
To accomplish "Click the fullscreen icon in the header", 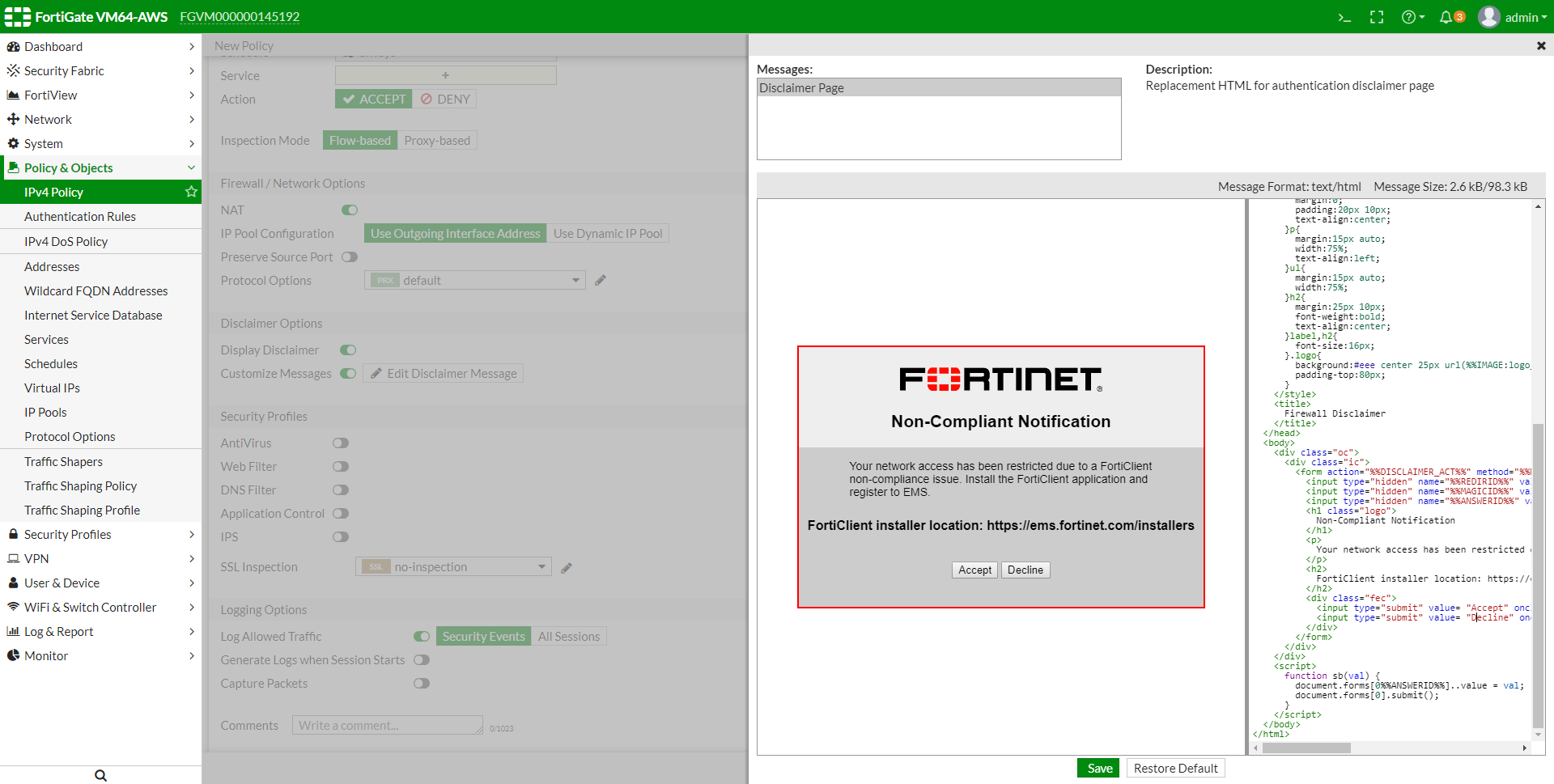I will [x=1377, y=16].
